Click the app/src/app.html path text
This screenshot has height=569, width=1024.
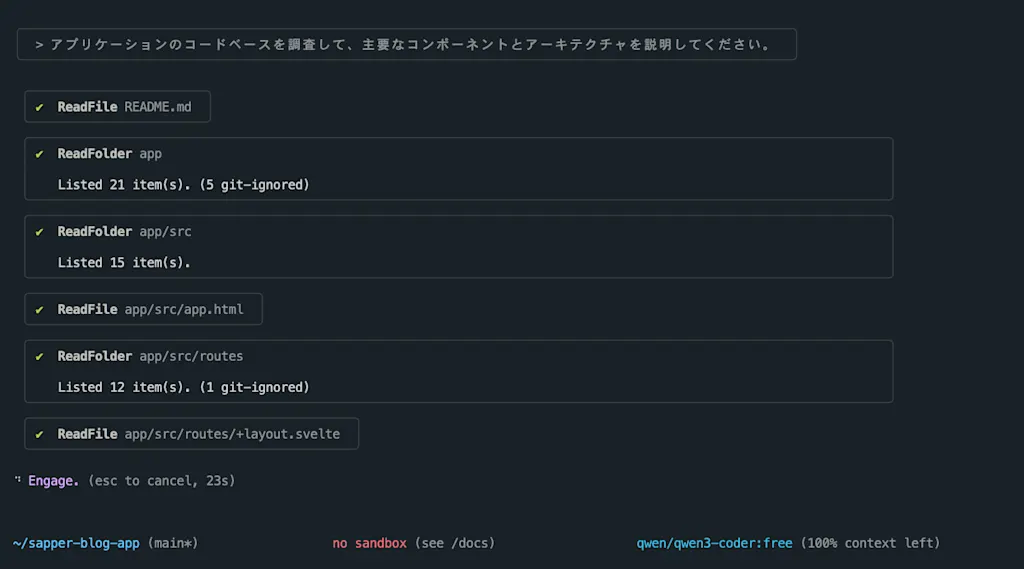point(184,309)
